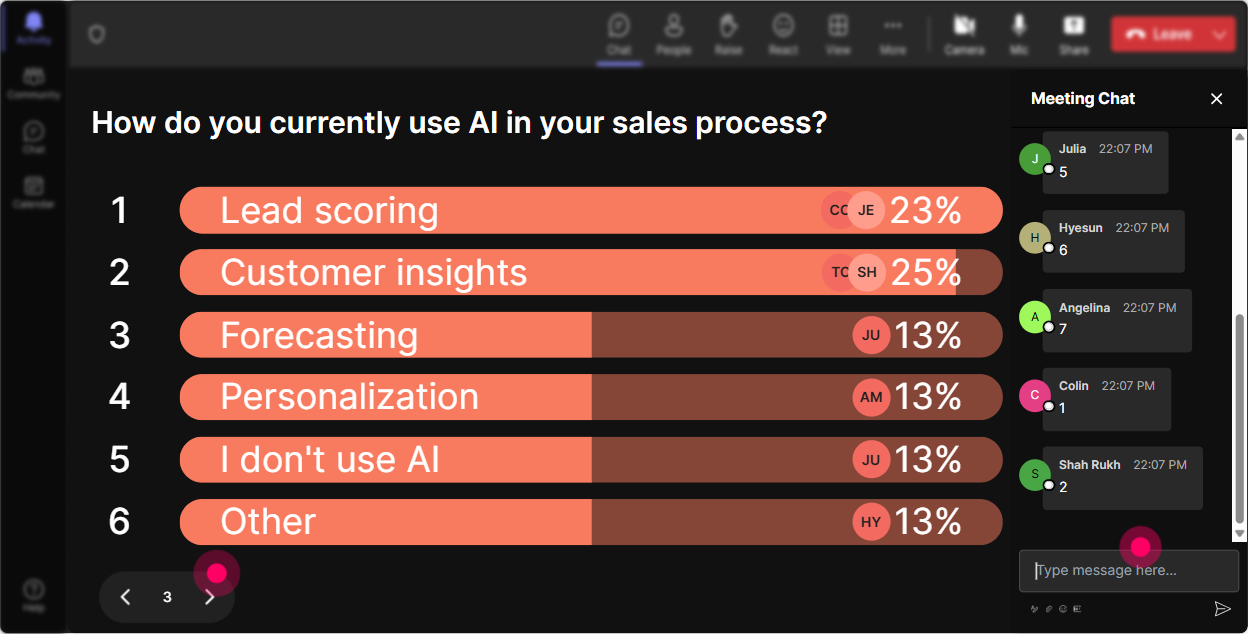
Task: Open the React emoji options
Action: (783, 34)
